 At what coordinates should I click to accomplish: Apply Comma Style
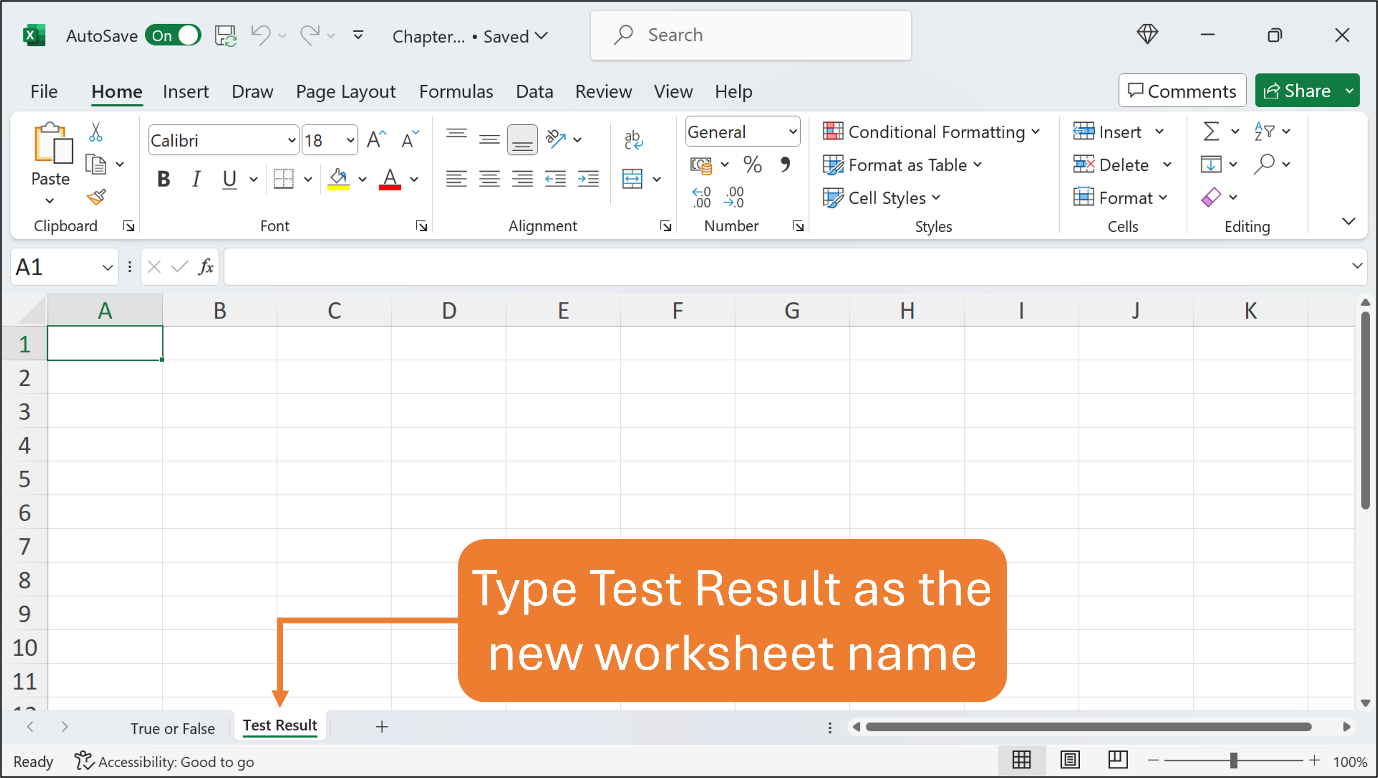[785, 164]
